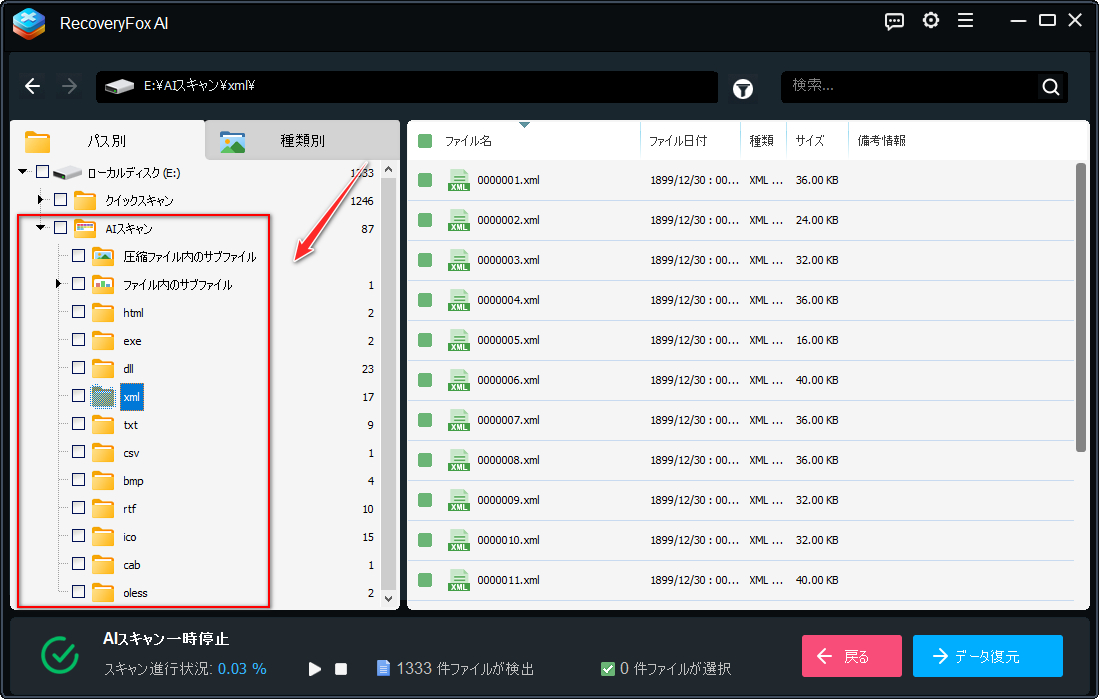Open settings gear in title bar
This screenshot has width=1099, height=699.
point(930,21)
